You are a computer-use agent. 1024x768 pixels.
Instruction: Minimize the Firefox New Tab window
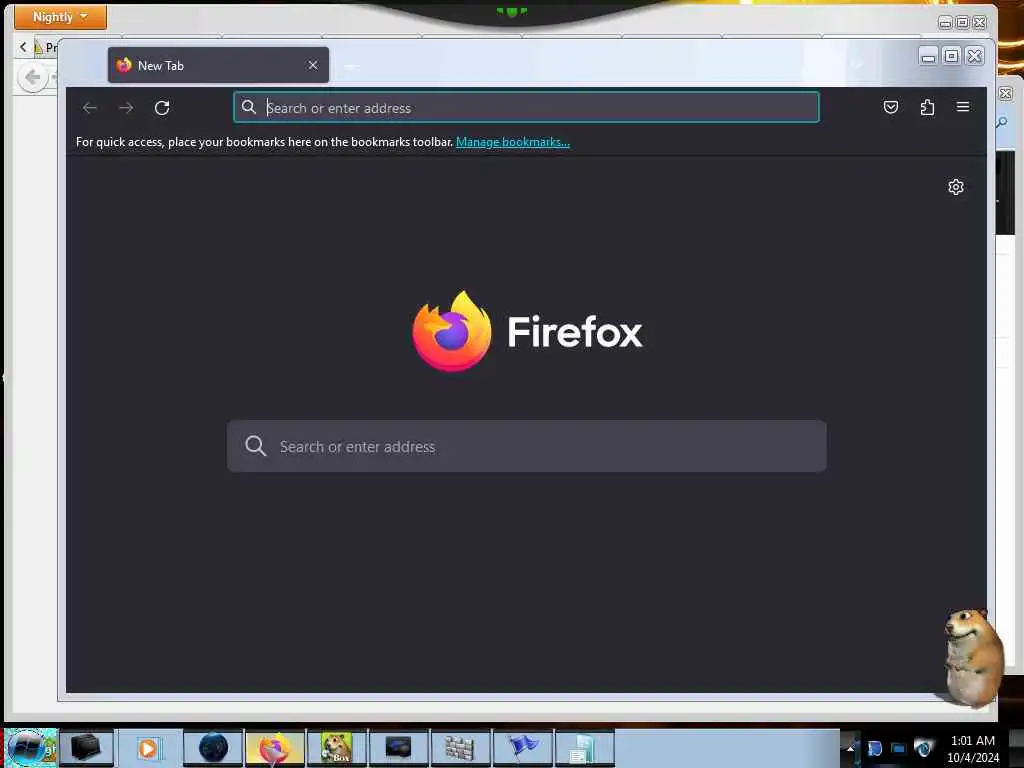click(928, 57)
